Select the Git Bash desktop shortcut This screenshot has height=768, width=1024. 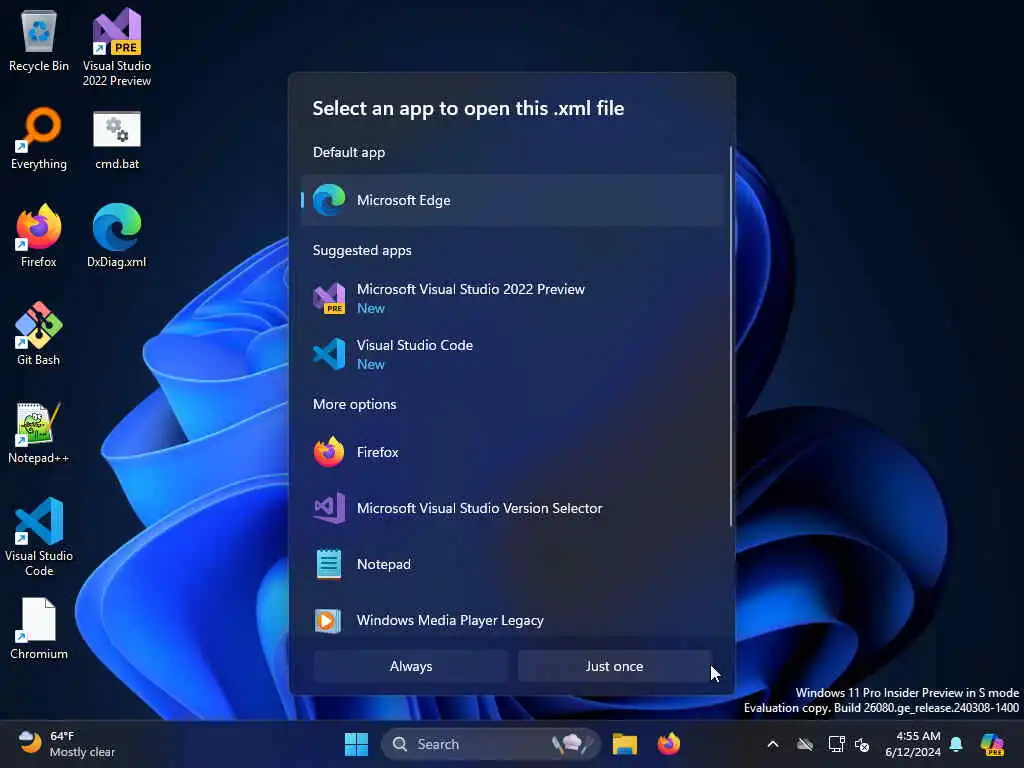tap(39, 334)
